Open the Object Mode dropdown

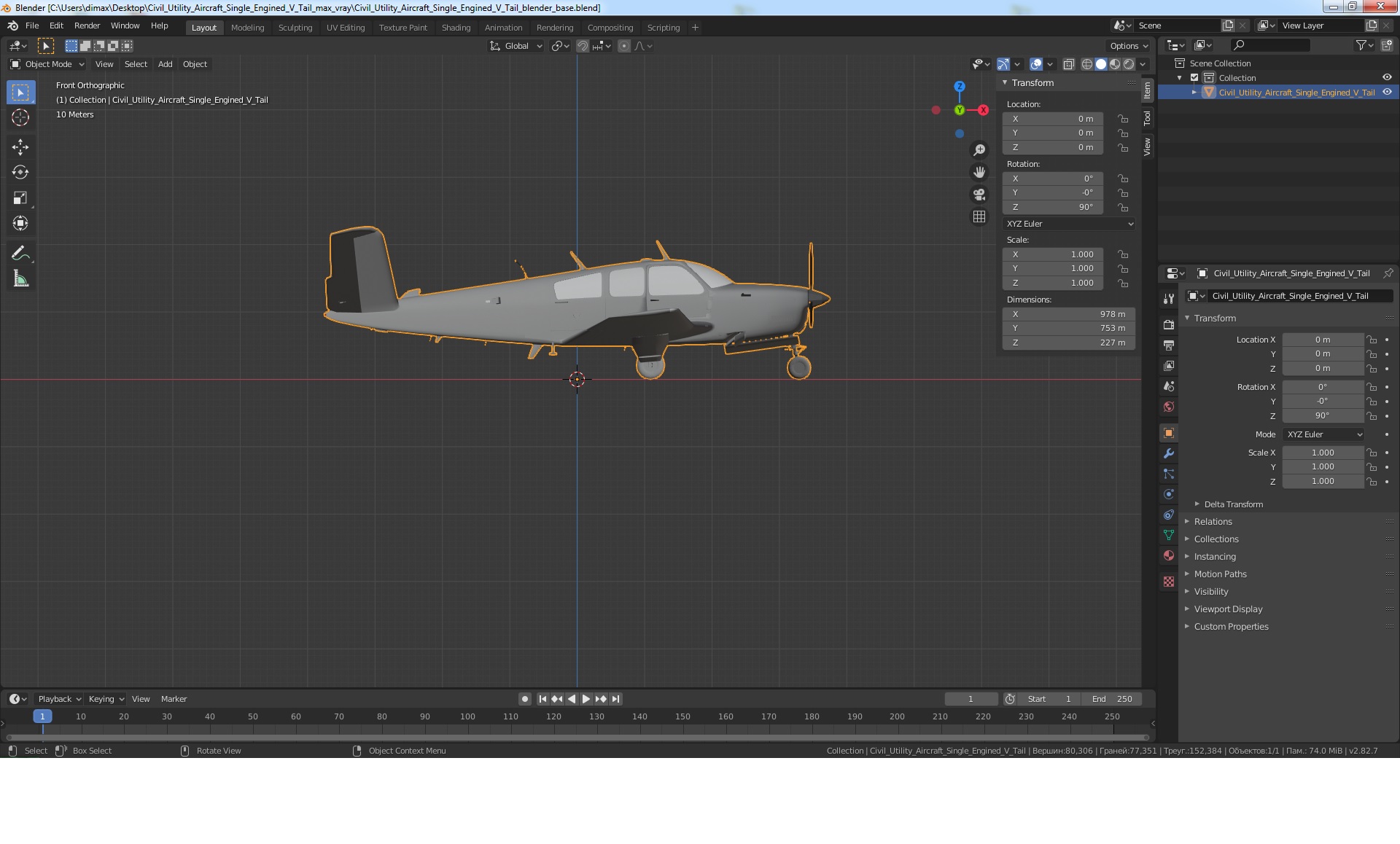click(47, 64)
